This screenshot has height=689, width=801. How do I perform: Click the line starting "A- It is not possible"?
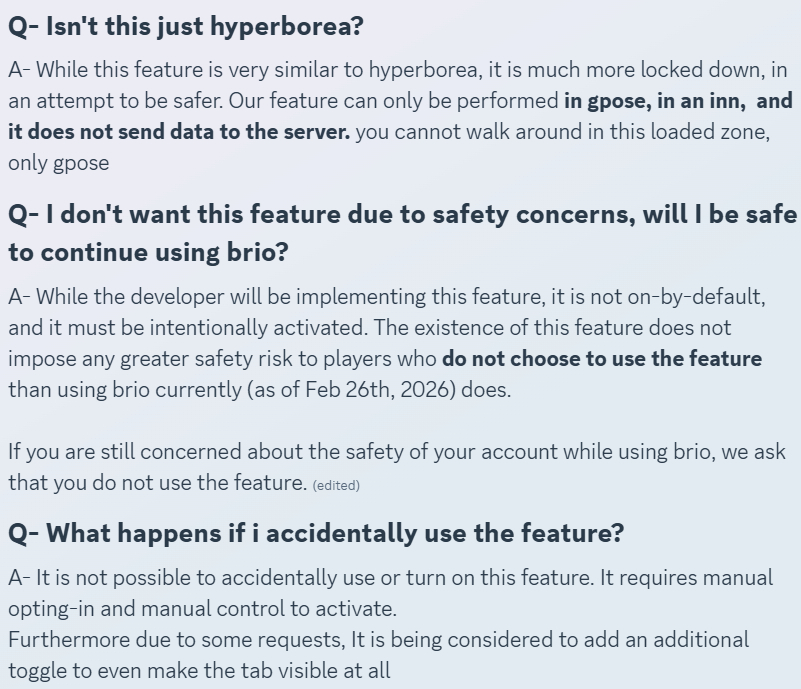coord(390,578)
